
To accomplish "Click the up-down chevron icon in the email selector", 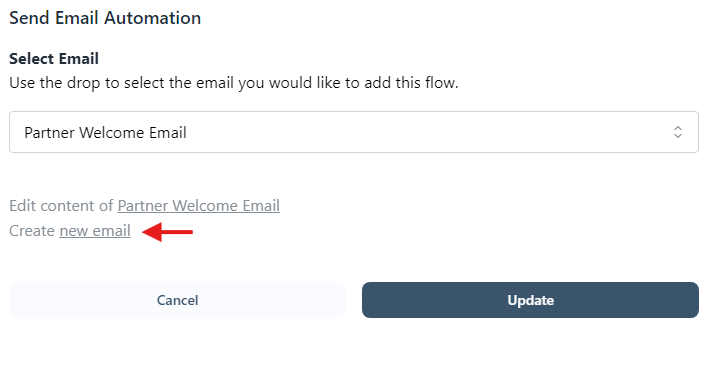I will coord(677,132).
